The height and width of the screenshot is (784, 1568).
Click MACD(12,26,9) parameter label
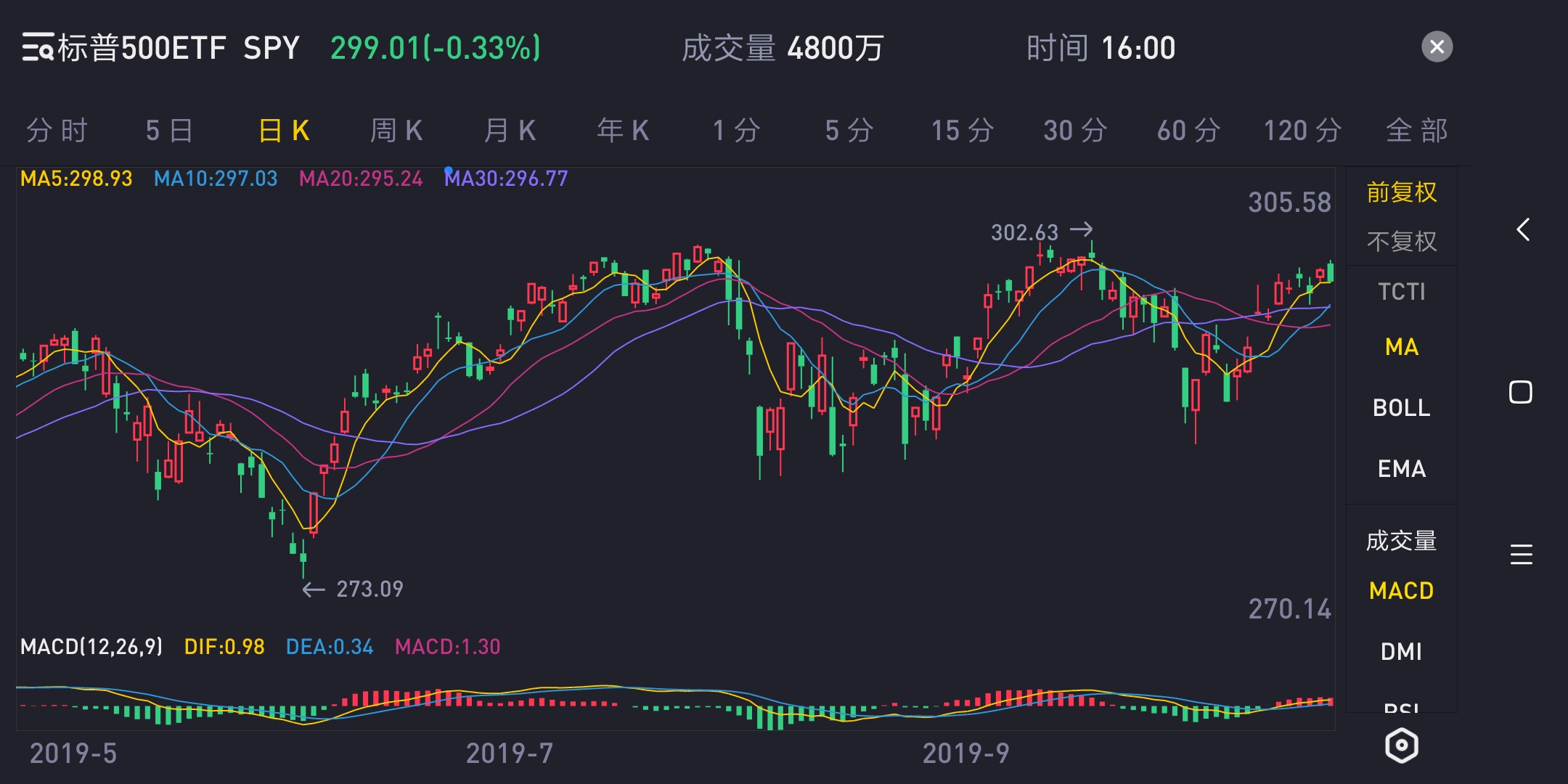point(91,647)
